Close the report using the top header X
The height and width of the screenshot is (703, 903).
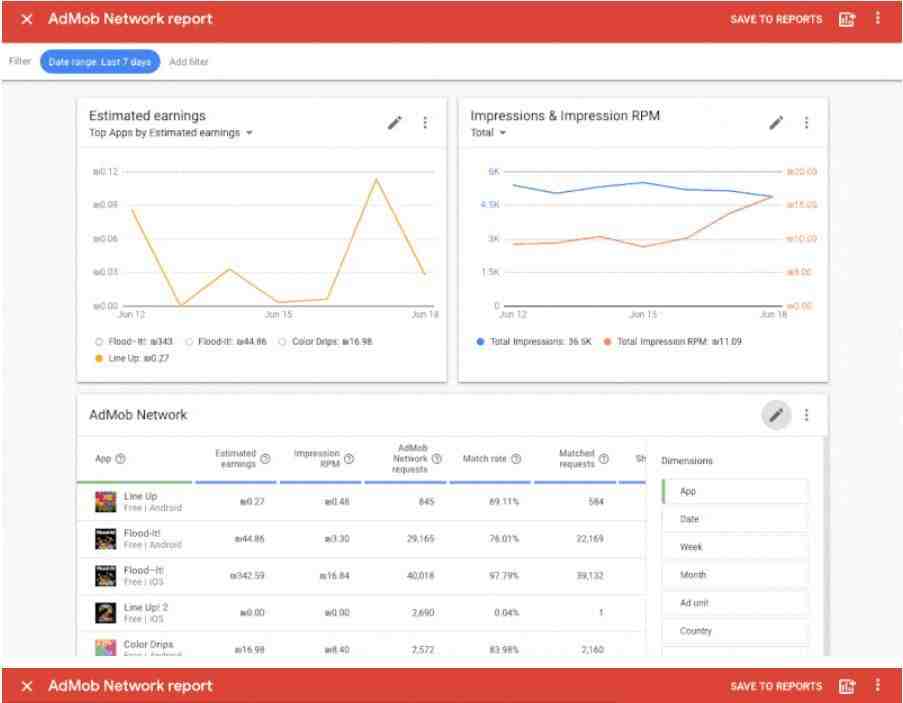tap(26, 19)
